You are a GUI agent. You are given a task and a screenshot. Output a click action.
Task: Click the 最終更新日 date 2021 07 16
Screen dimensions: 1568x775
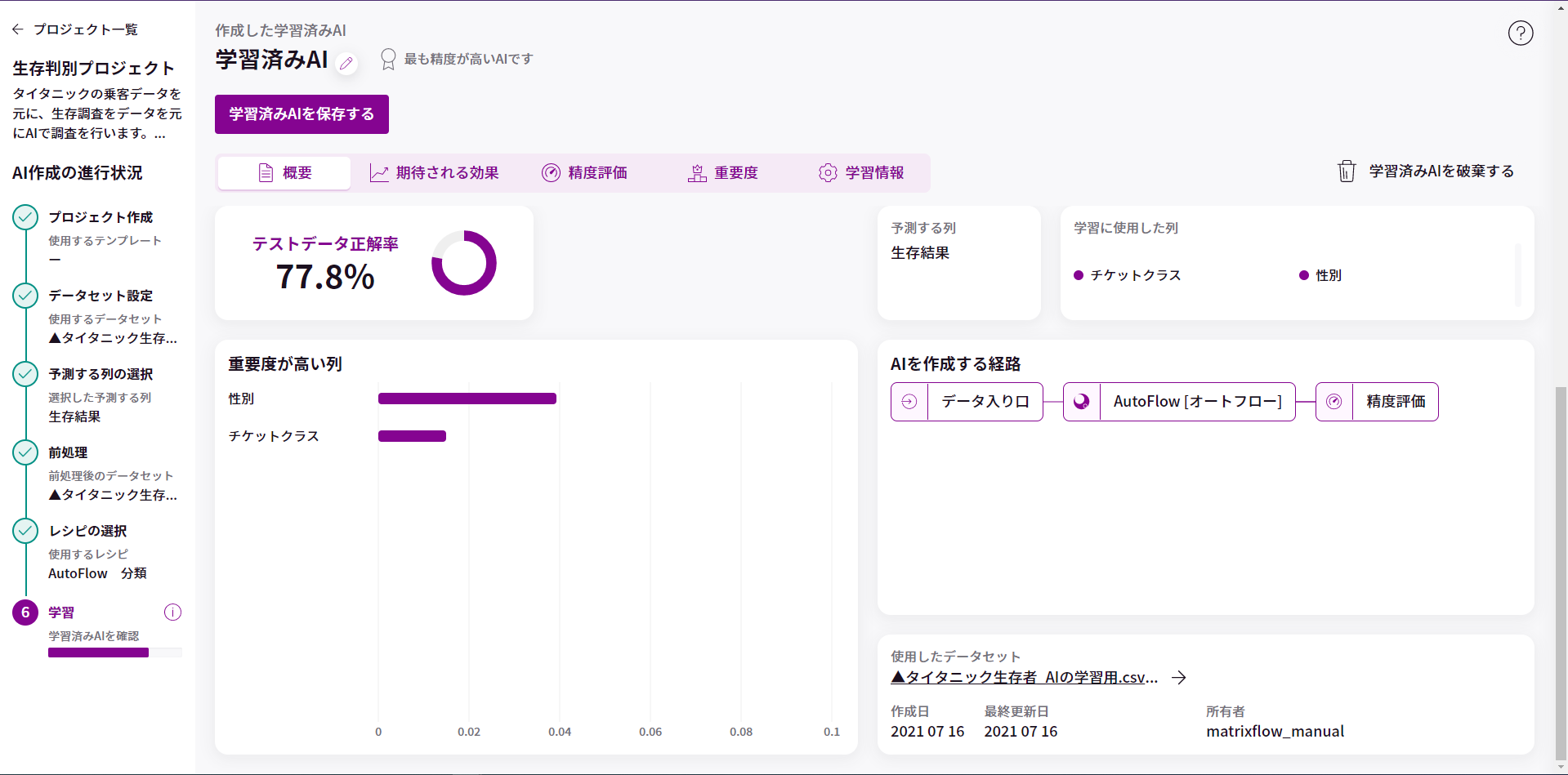1021,732
